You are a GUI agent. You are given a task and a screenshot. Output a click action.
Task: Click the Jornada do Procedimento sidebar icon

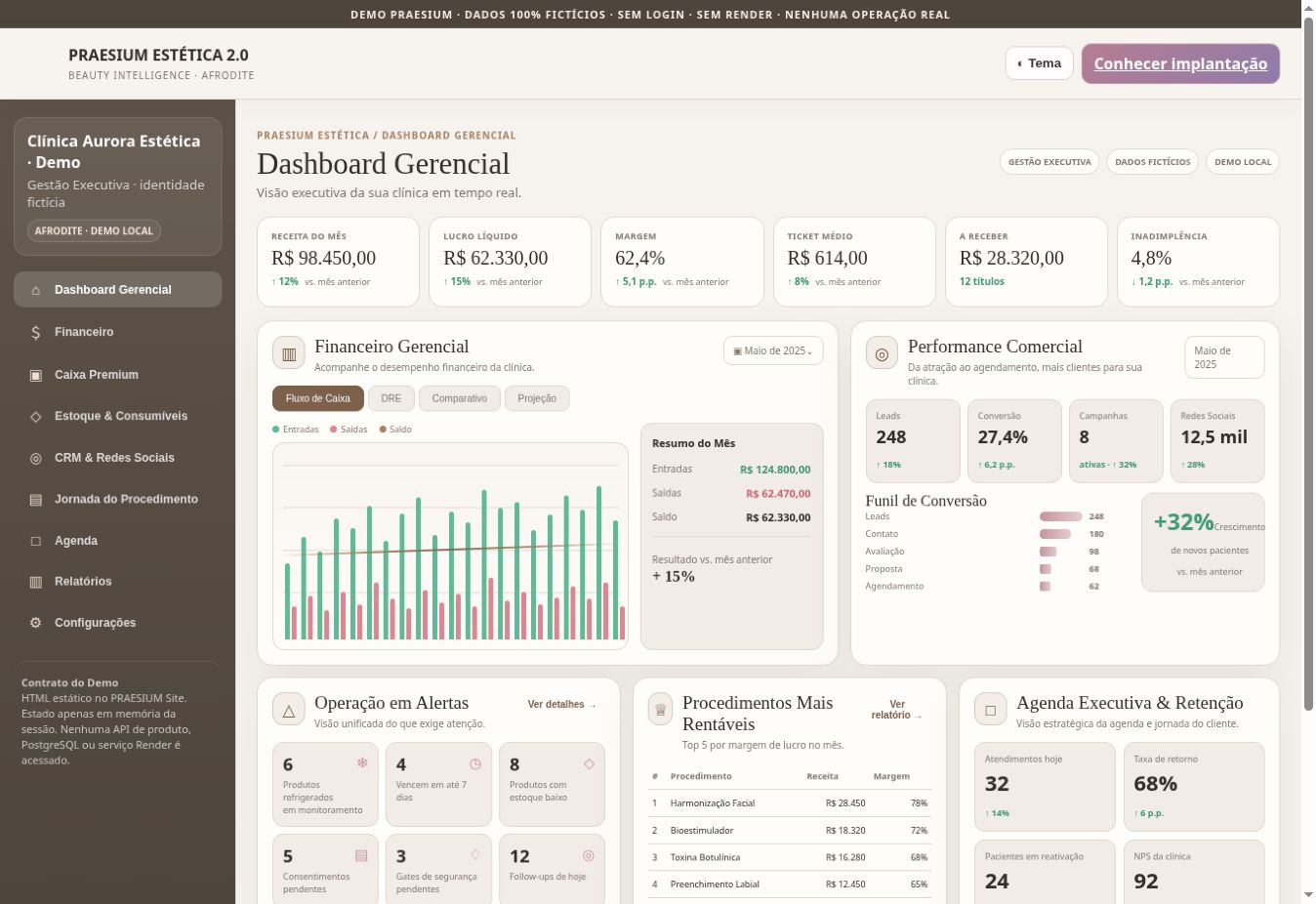36,499
